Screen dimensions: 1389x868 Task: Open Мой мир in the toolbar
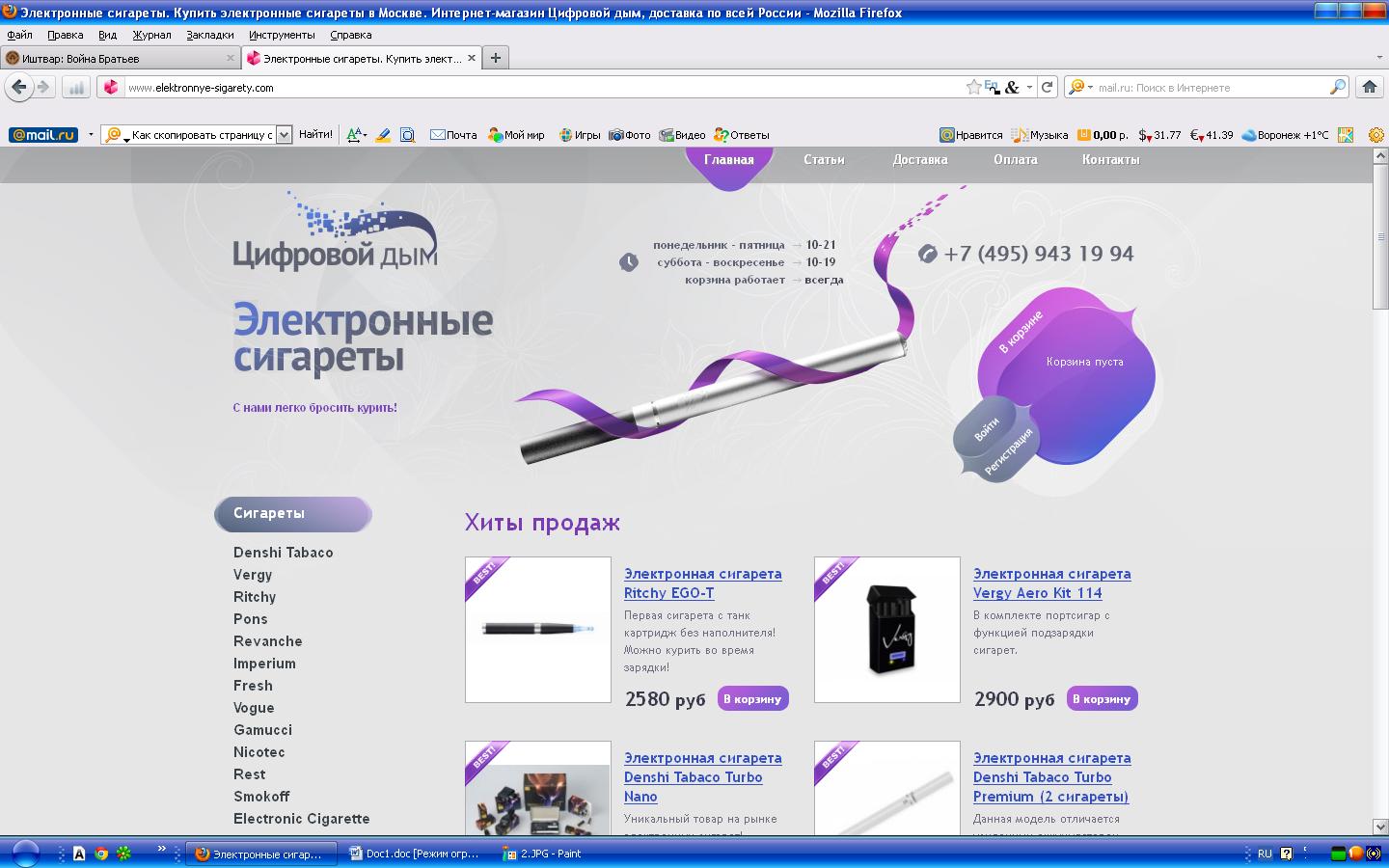pos(516,135)
